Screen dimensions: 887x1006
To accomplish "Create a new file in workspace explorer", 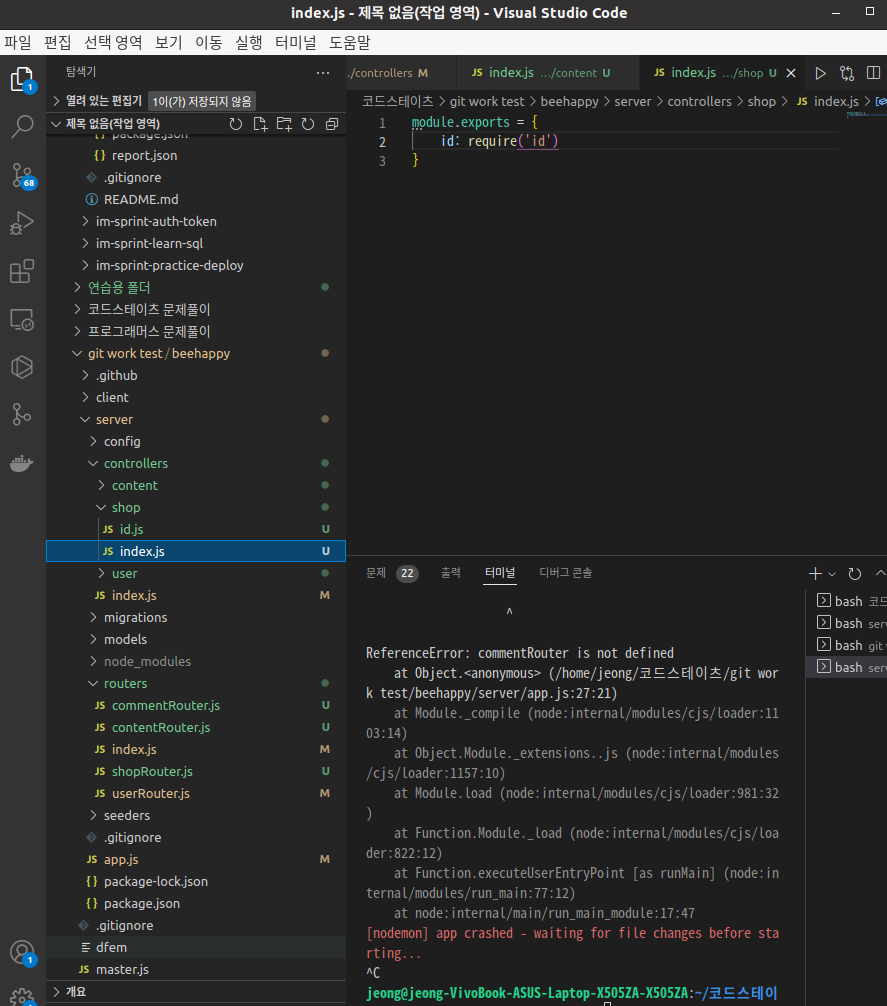I will pos(260,124).
